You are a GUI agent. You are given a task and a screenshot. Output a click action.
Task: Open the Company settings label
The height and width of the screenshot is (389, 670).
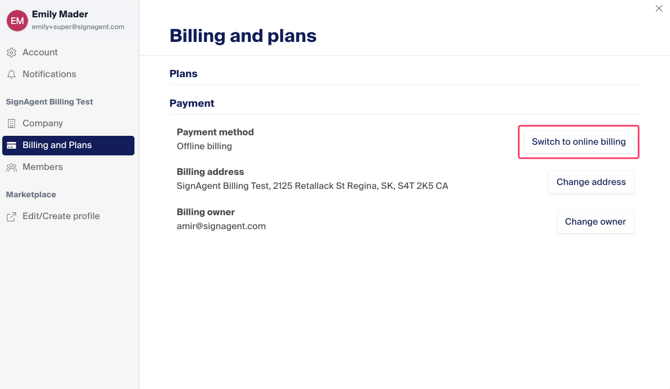tap(43, 123)
